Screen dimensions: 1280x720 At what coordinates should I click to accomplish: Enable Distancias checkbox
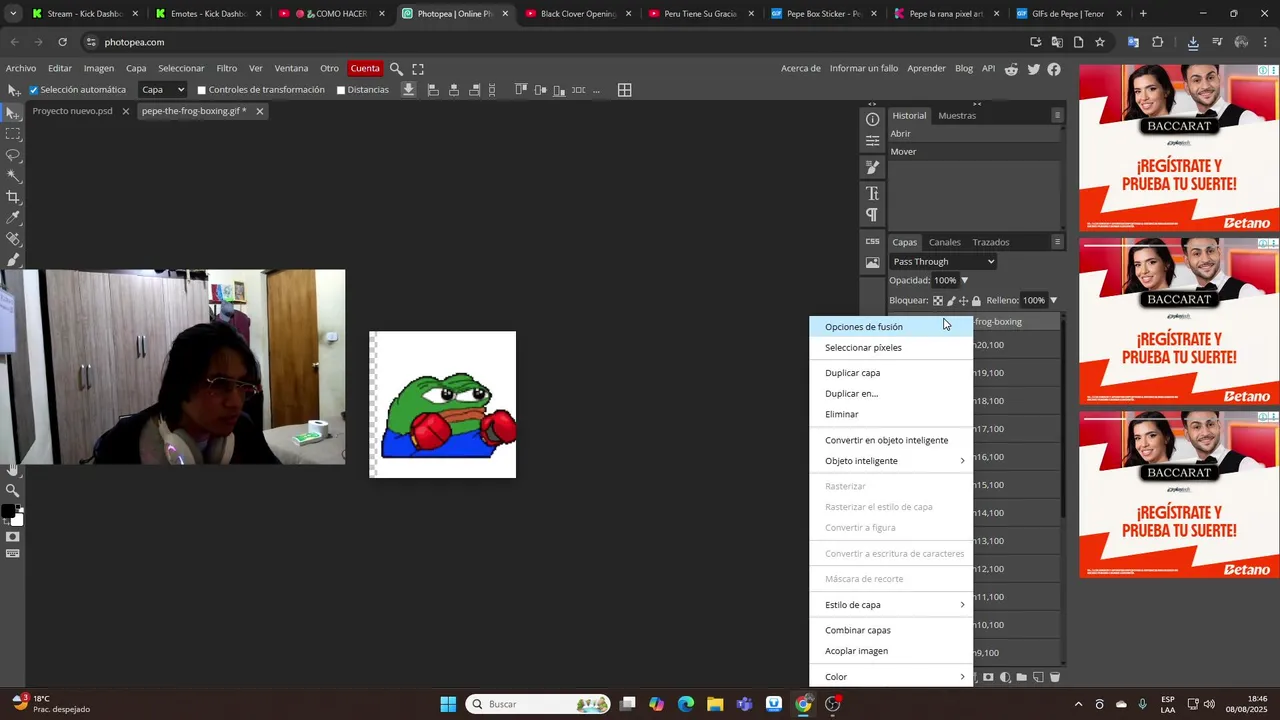pos(340,90)
